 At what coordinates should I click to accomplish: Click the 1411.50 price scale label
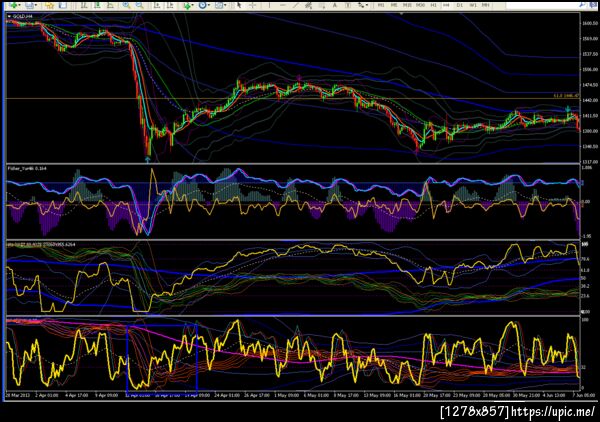pyautogui.click(x=590, y=116)
